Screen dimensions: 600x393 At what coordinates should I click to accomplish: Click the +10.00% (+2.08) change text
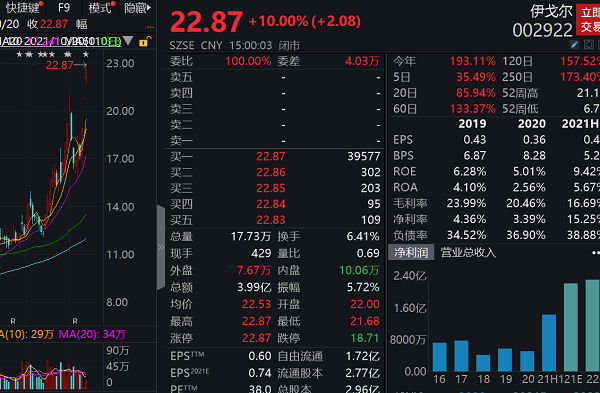tap(305, 21)
